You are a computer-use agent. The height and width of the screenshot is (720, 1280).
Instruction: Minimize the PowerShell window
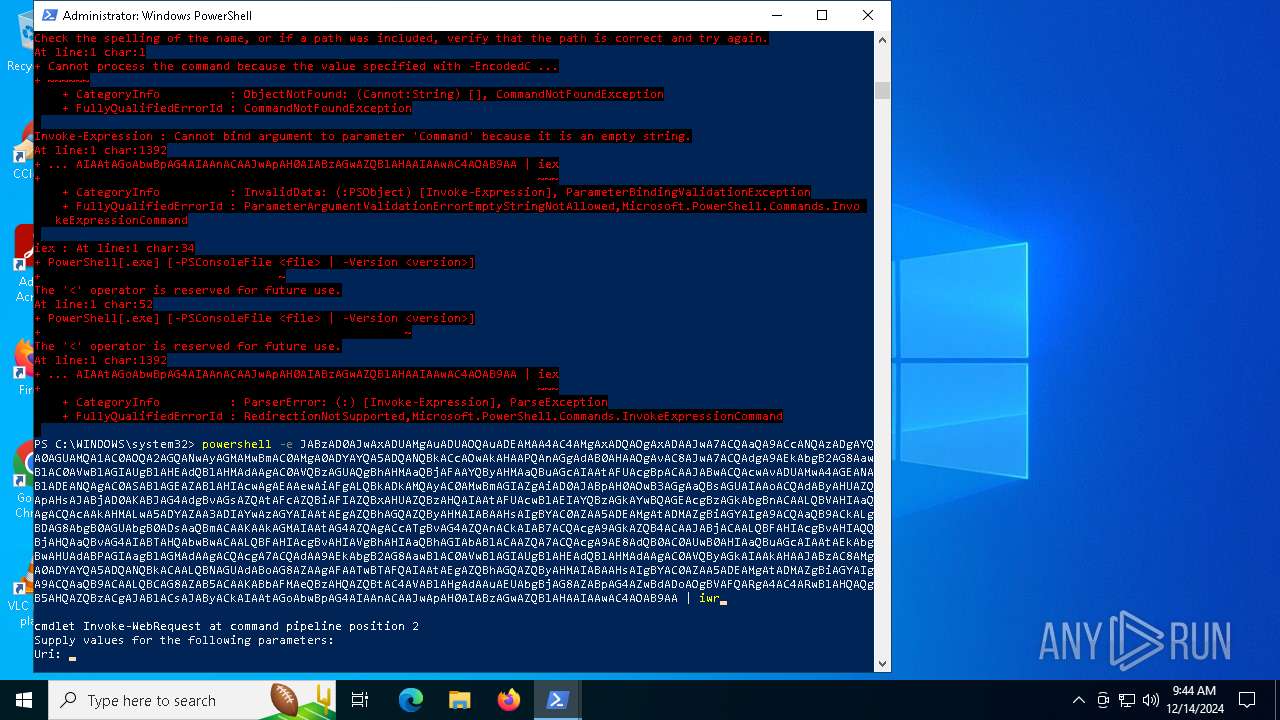click(776, 15)
